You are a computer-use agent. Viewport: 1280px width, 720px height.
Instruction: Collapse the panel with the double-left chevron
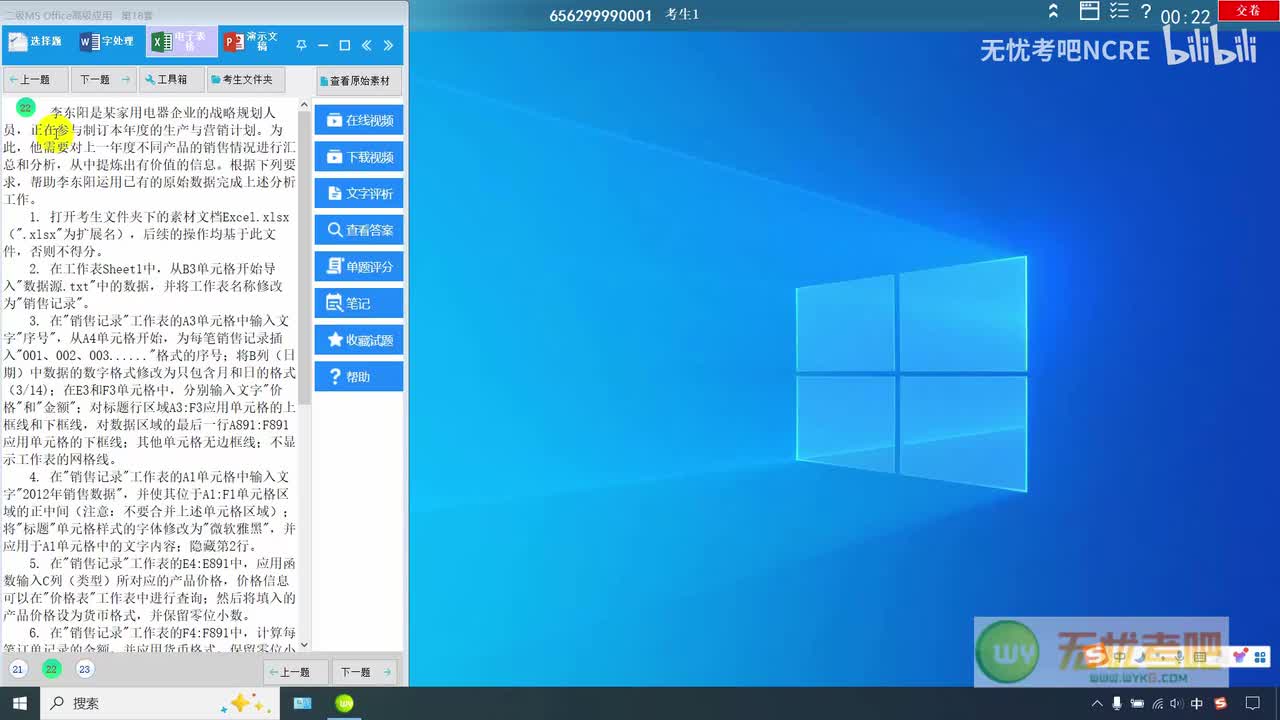(367, 45)
